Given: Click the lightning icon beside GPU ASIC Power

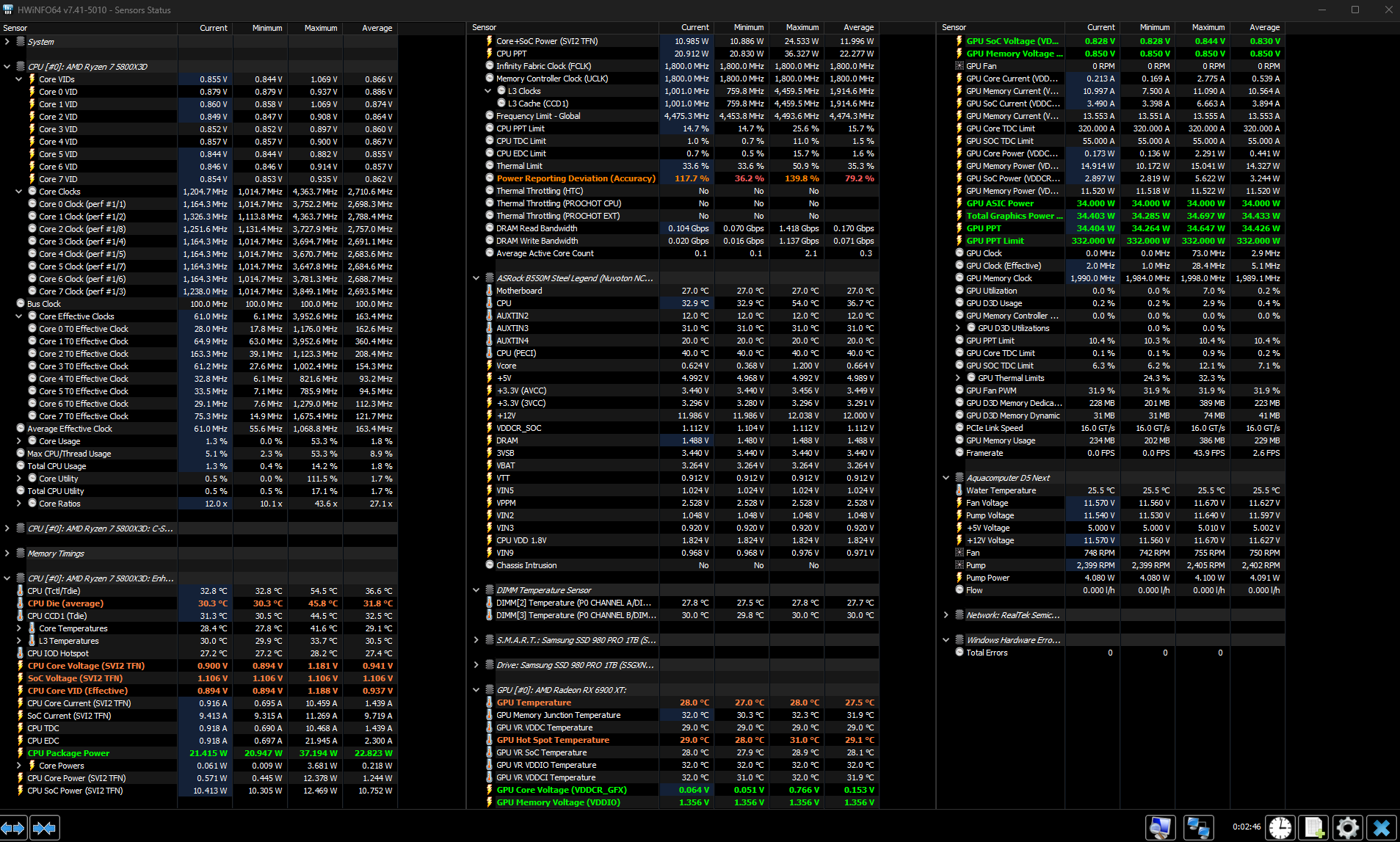Looking at the screenshot, I should 960,203.
